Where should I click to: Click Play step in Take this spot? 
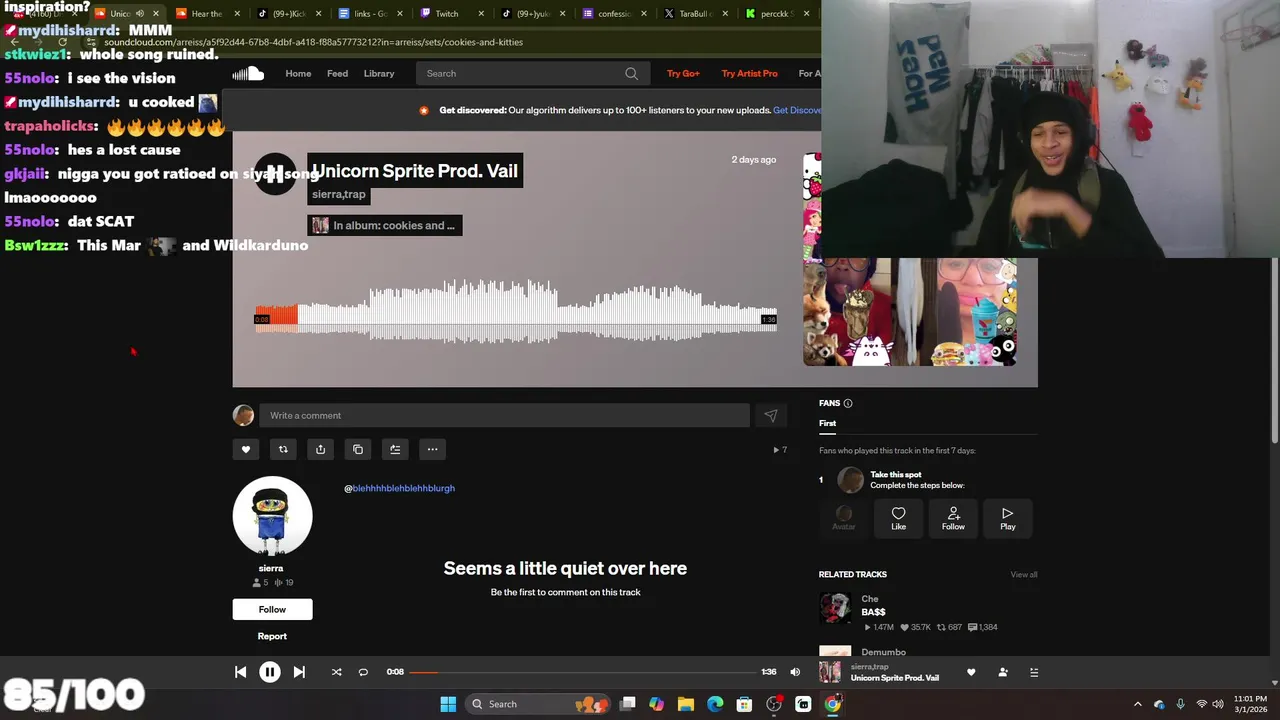(1007, 518)
